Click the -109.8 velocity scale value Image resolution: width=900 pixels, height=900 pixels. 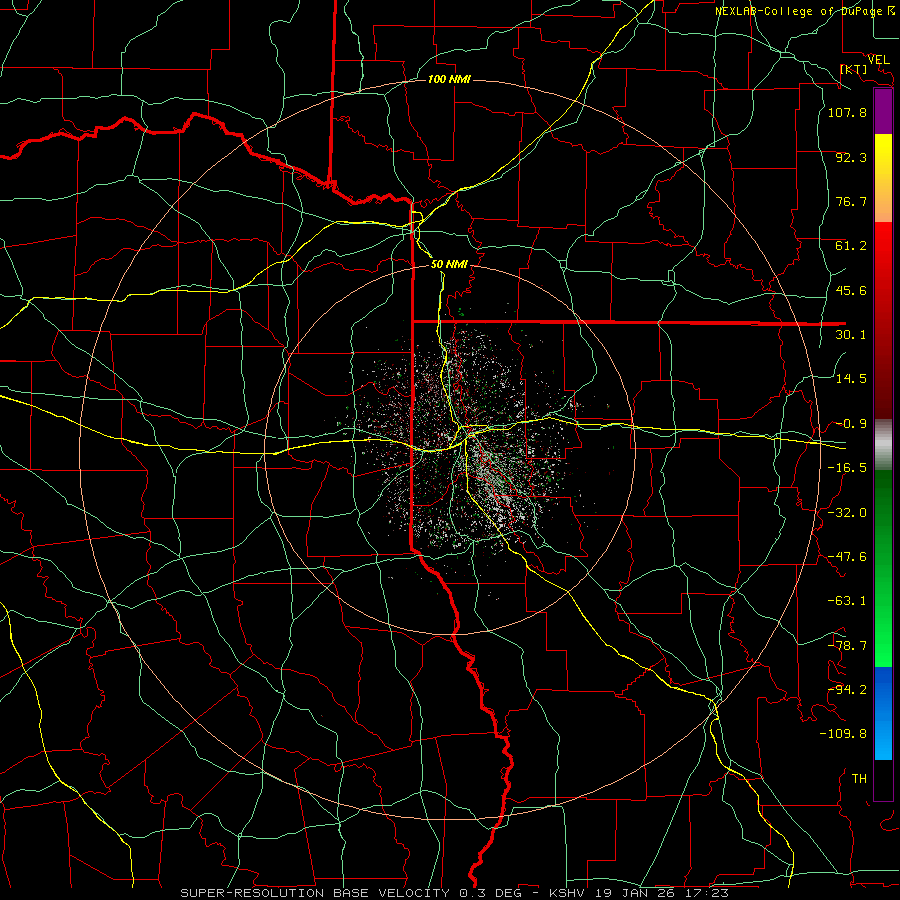[x=843, y=734]
